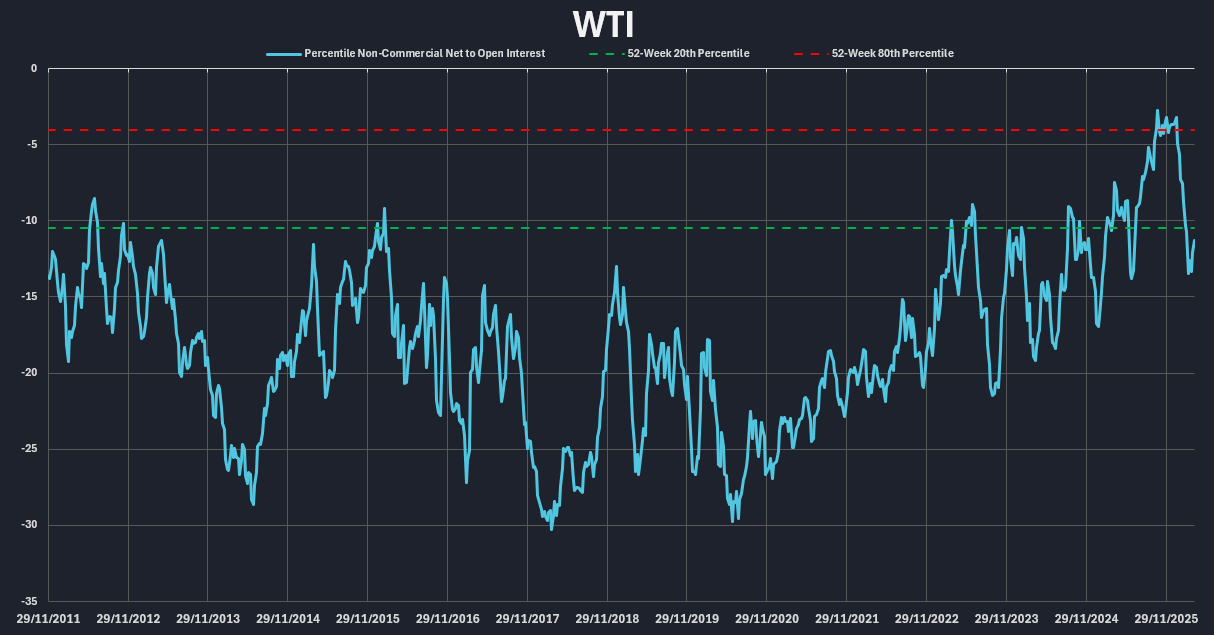Click the 0 value on y-axis
1214x635 pixels.
click(x=33, y=69)
